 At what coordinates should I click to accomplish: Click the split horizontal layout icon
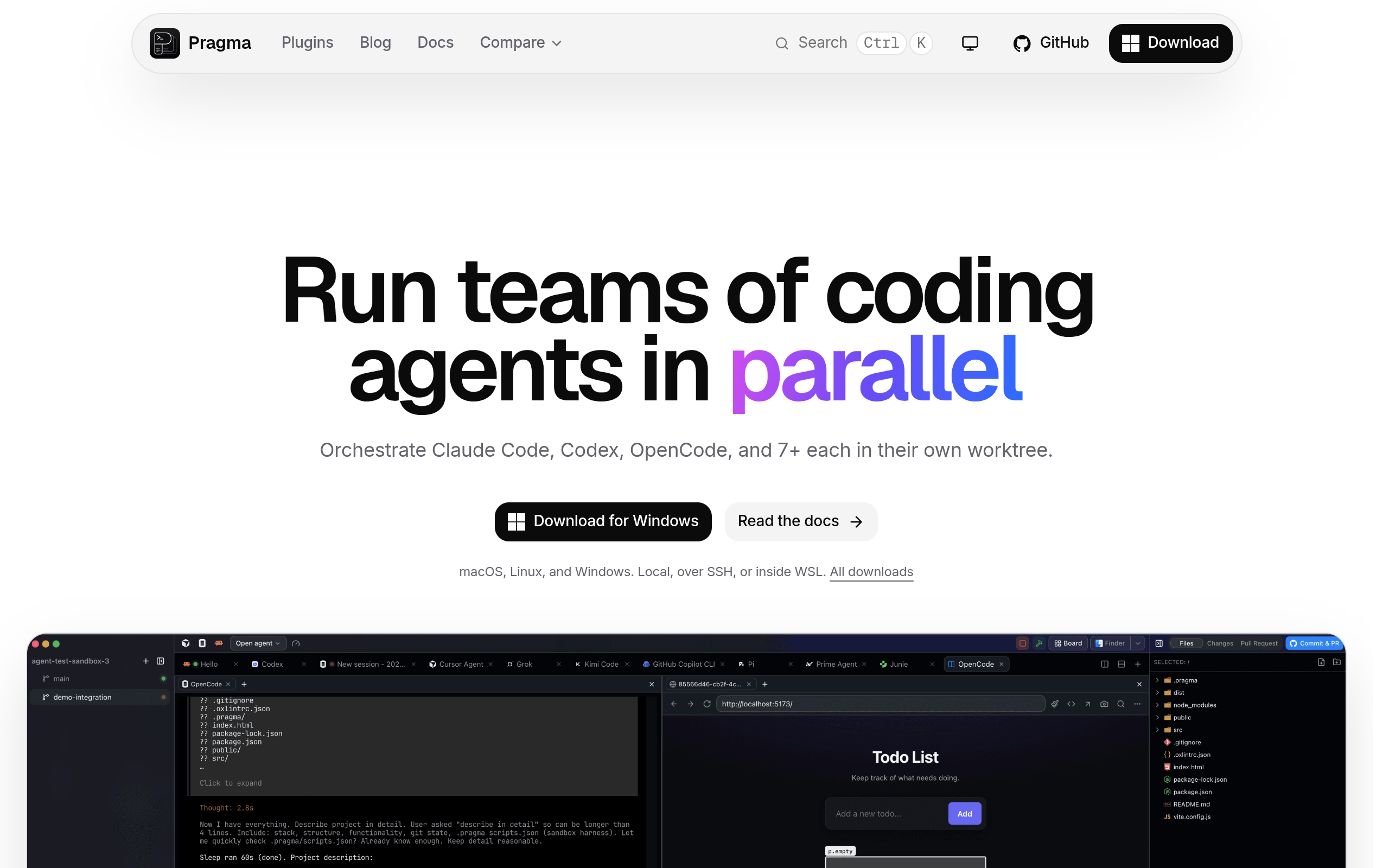click(1121, 664)
